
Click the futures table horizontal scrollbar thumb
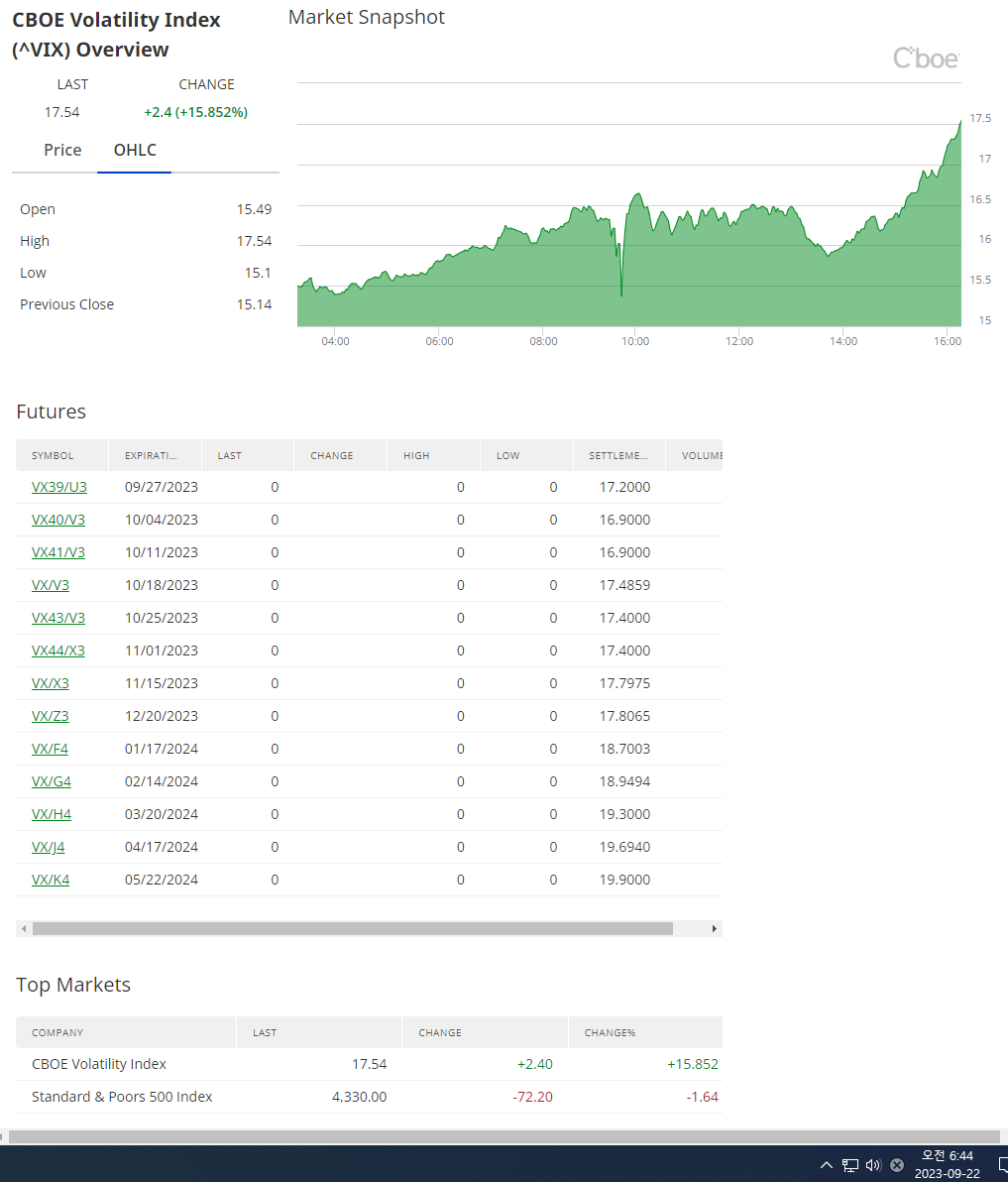[353, 929]
